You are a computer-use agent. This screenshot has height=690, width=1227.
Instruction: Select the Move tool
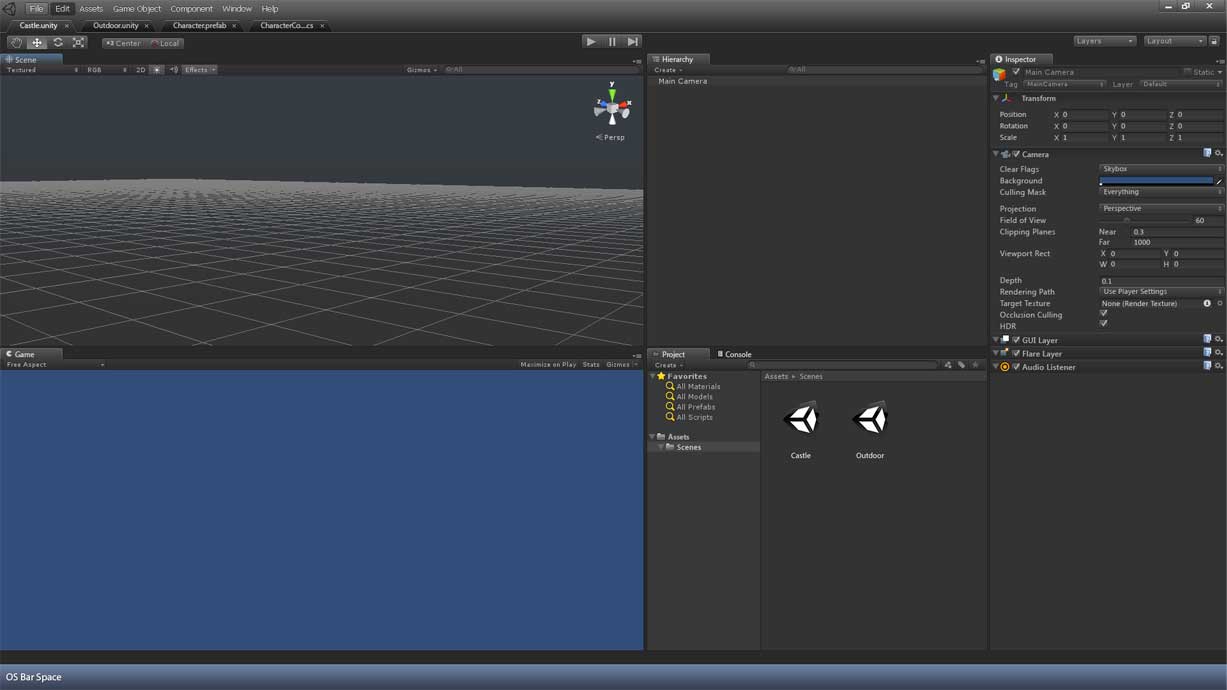pos(37,42)
